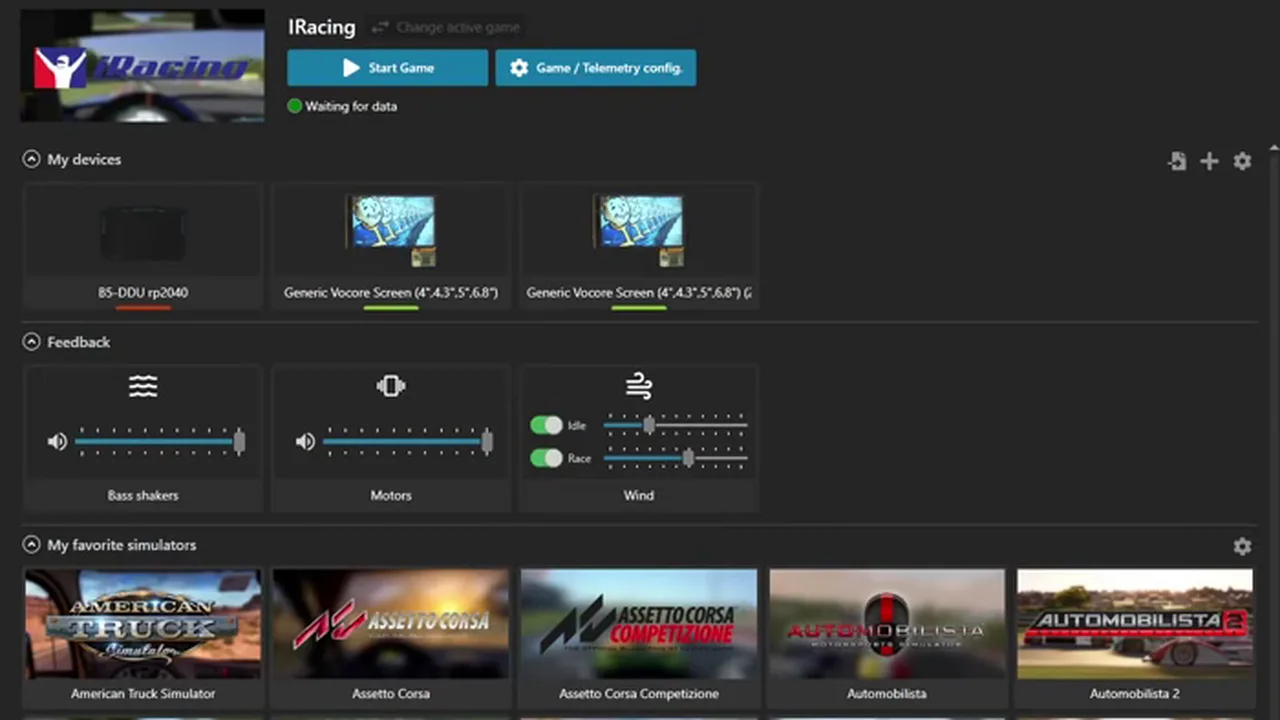The image size is (1280, 720).
Task: Click the Bass shakers wave icon
Action: tap(143, 386)
